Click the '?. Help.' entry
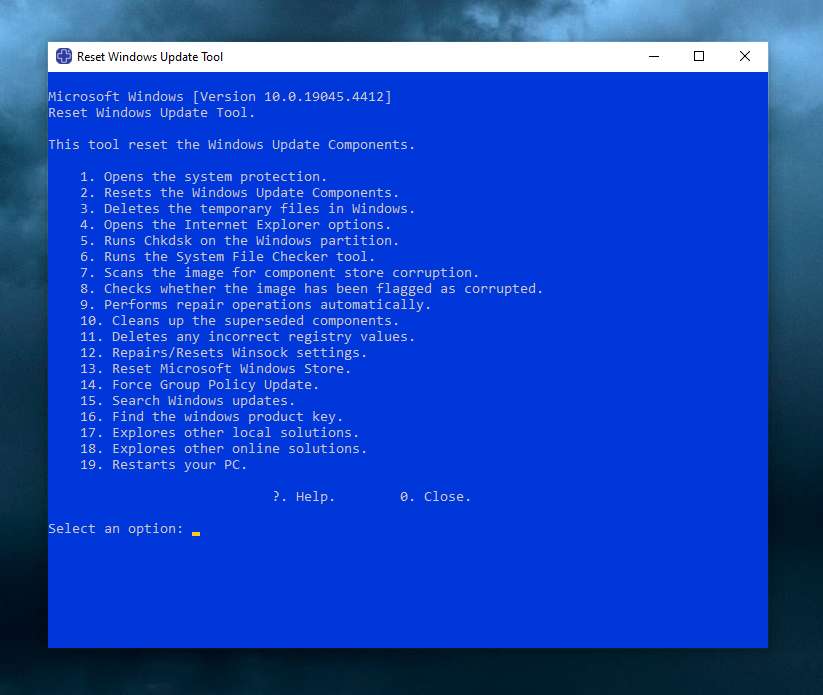 click(303, 497)
